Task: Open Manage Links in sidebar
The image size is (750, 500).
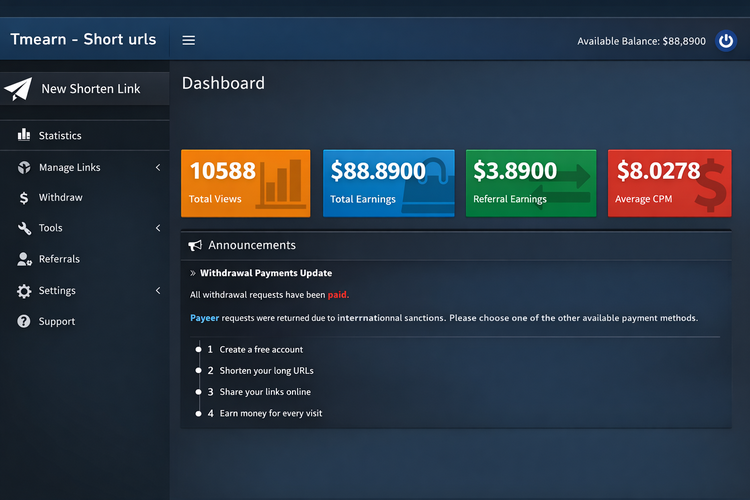Action: (85, 167)
